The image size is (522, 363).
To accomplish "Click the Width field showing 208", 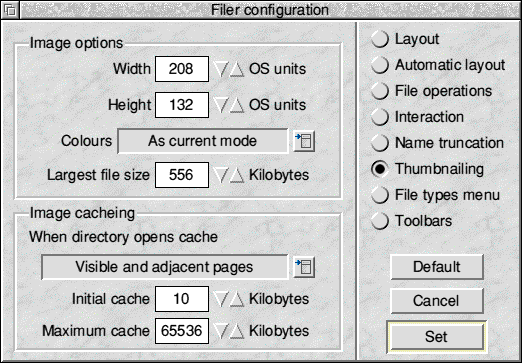I will click(182, 69).
